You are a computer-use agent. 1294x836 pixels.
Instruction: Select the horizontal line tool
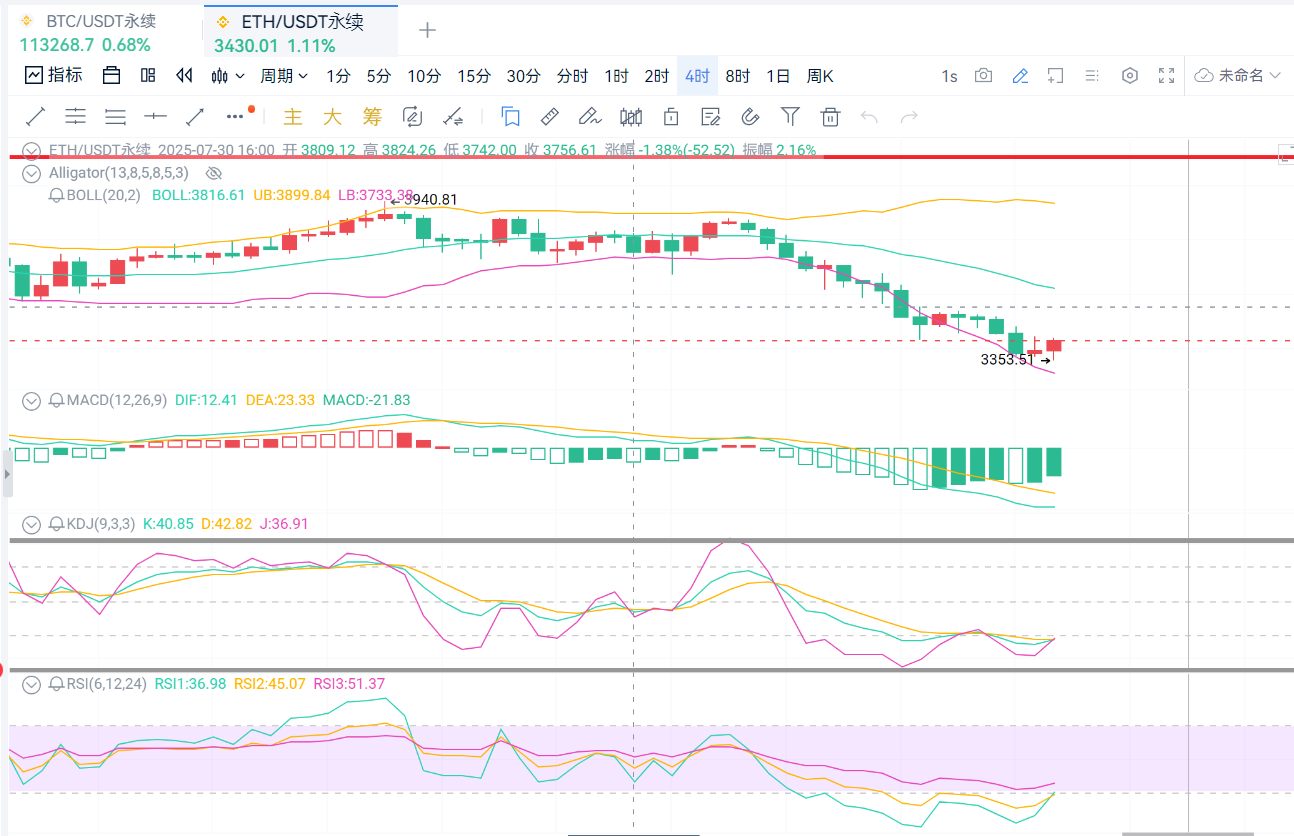[155, 116]
